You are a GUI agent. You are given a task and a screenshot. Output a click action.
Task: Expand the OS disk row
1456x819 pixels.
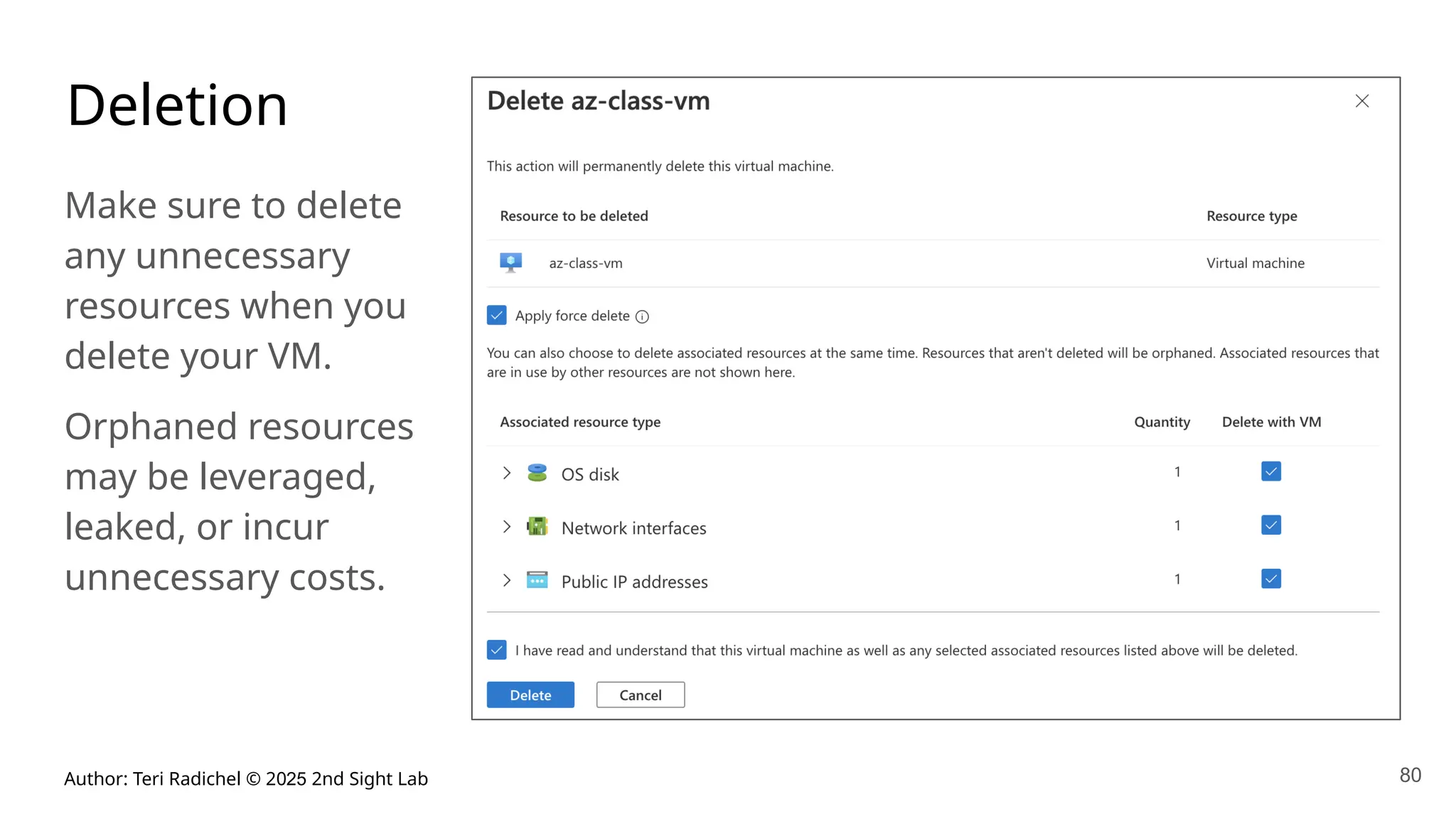point(506,473)
